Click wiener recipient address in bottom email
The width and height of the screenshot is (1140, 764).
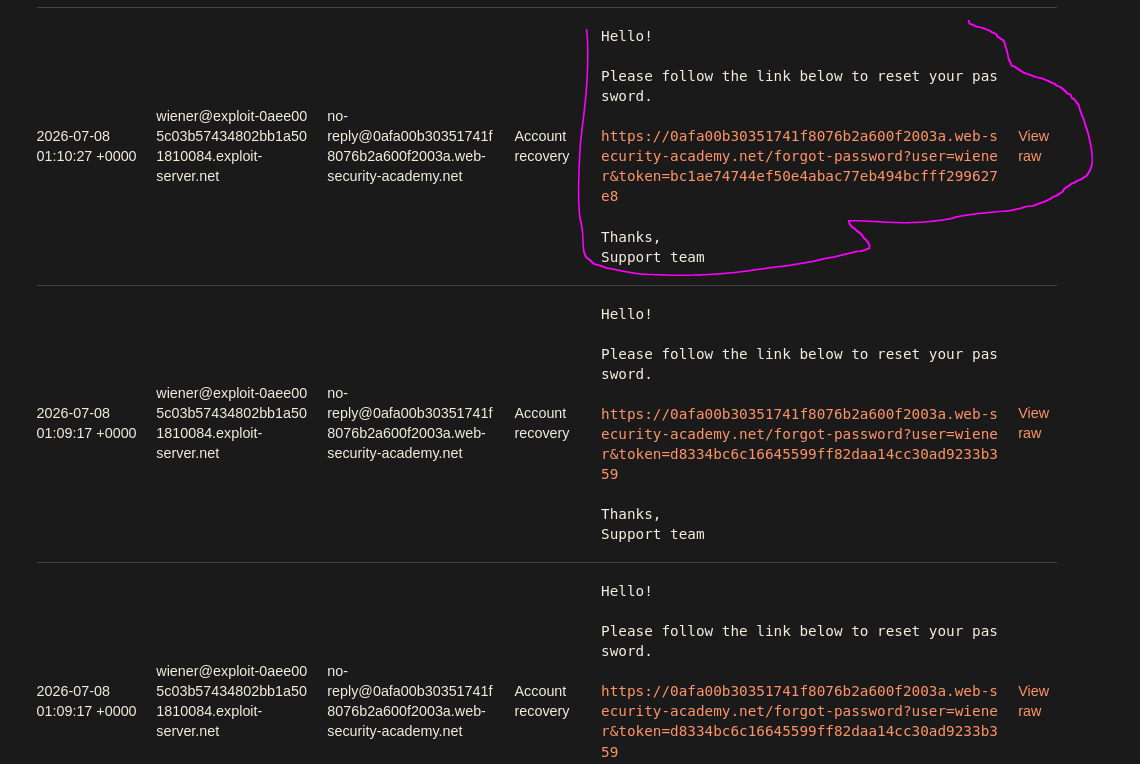(231, 701)
